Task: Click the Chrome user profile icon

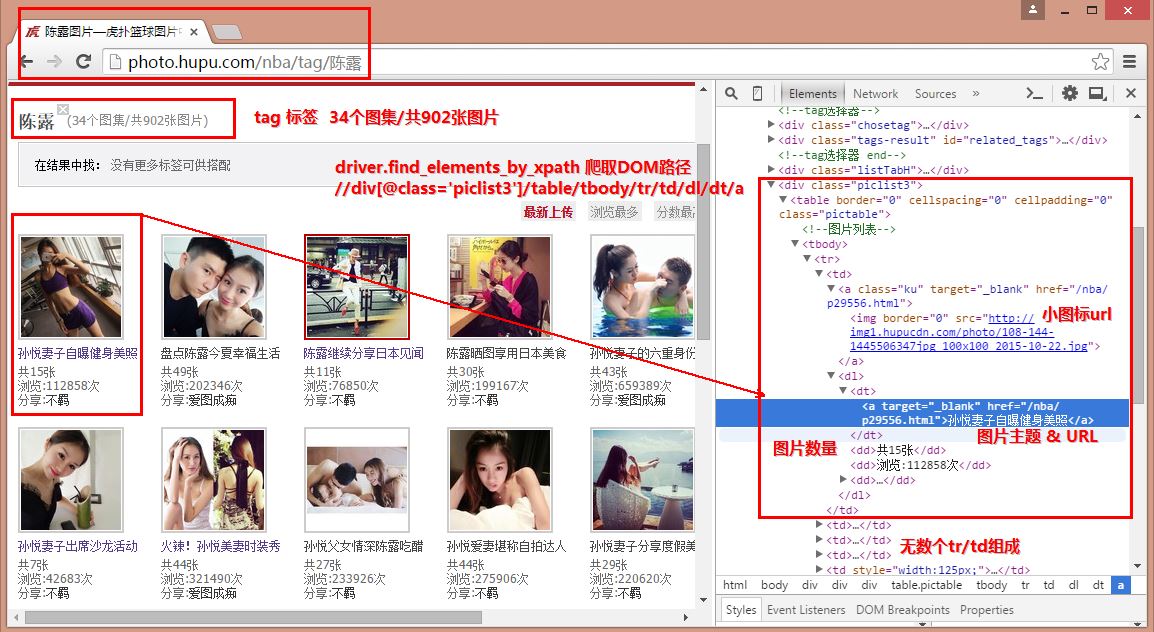Action: [x=1033, y=10]
